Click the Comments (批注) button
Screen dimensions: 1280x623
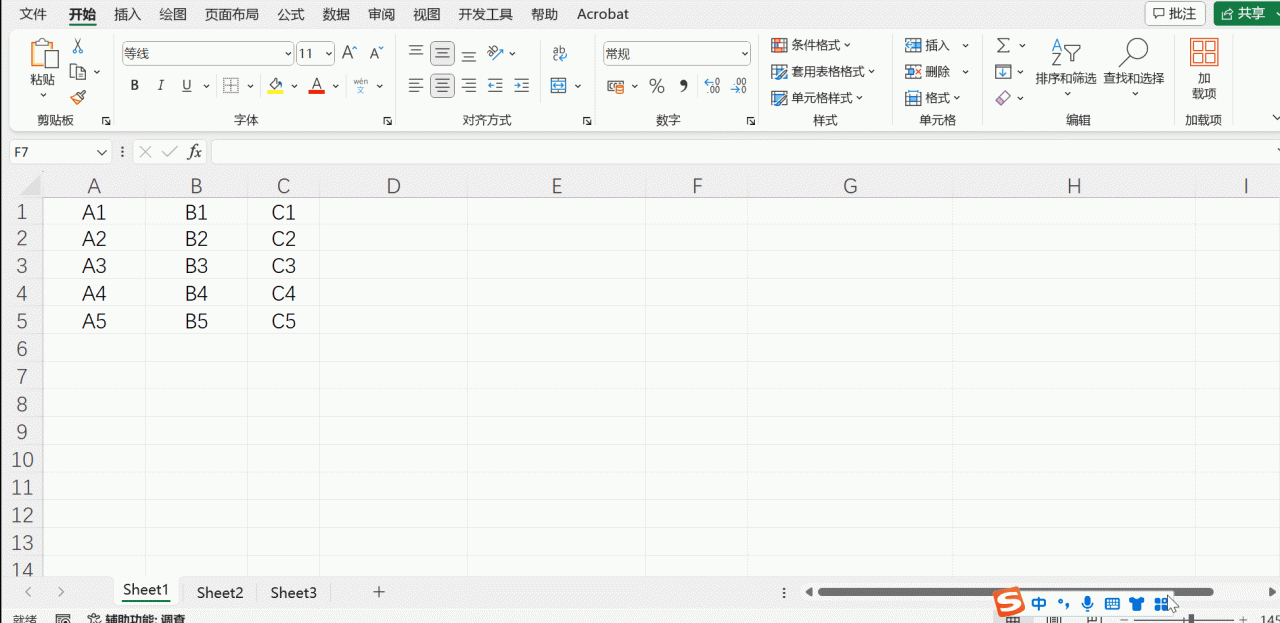click(x=1175, y=14)
